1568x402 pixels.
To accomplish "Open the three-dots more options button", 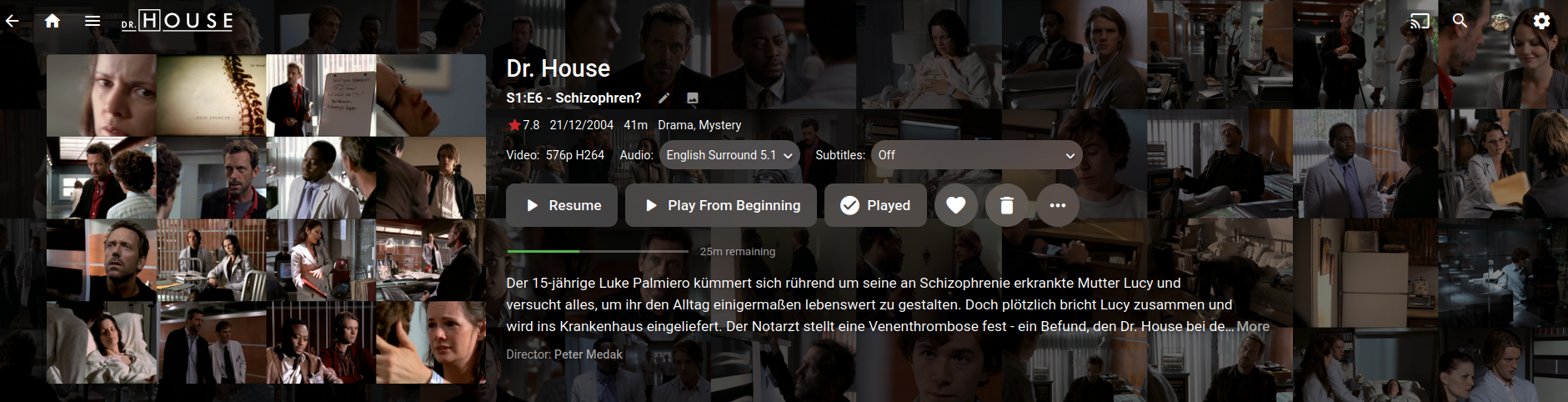I will click(x=1058, y=205).
